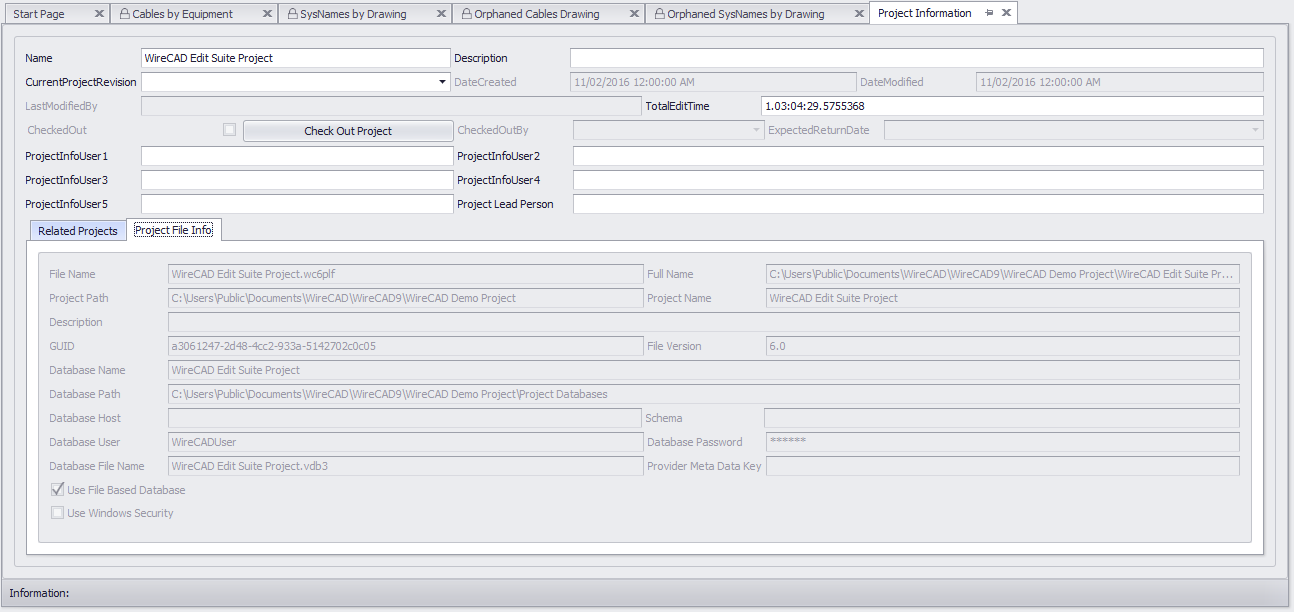The width and height of the screenshot is (1294, 612).
Task: Click the GUID field
Action: [405, 346]
